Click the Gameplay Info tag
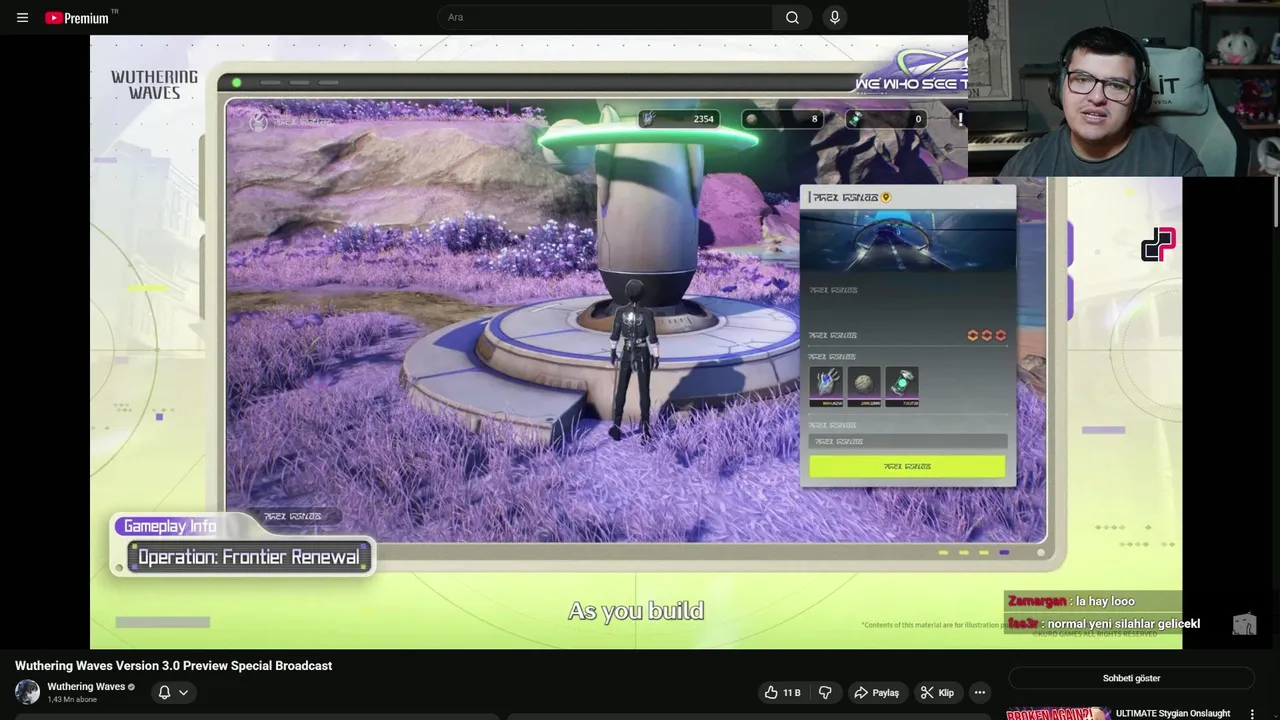Viewport: 1280px width, 720px height. point(169,526)
